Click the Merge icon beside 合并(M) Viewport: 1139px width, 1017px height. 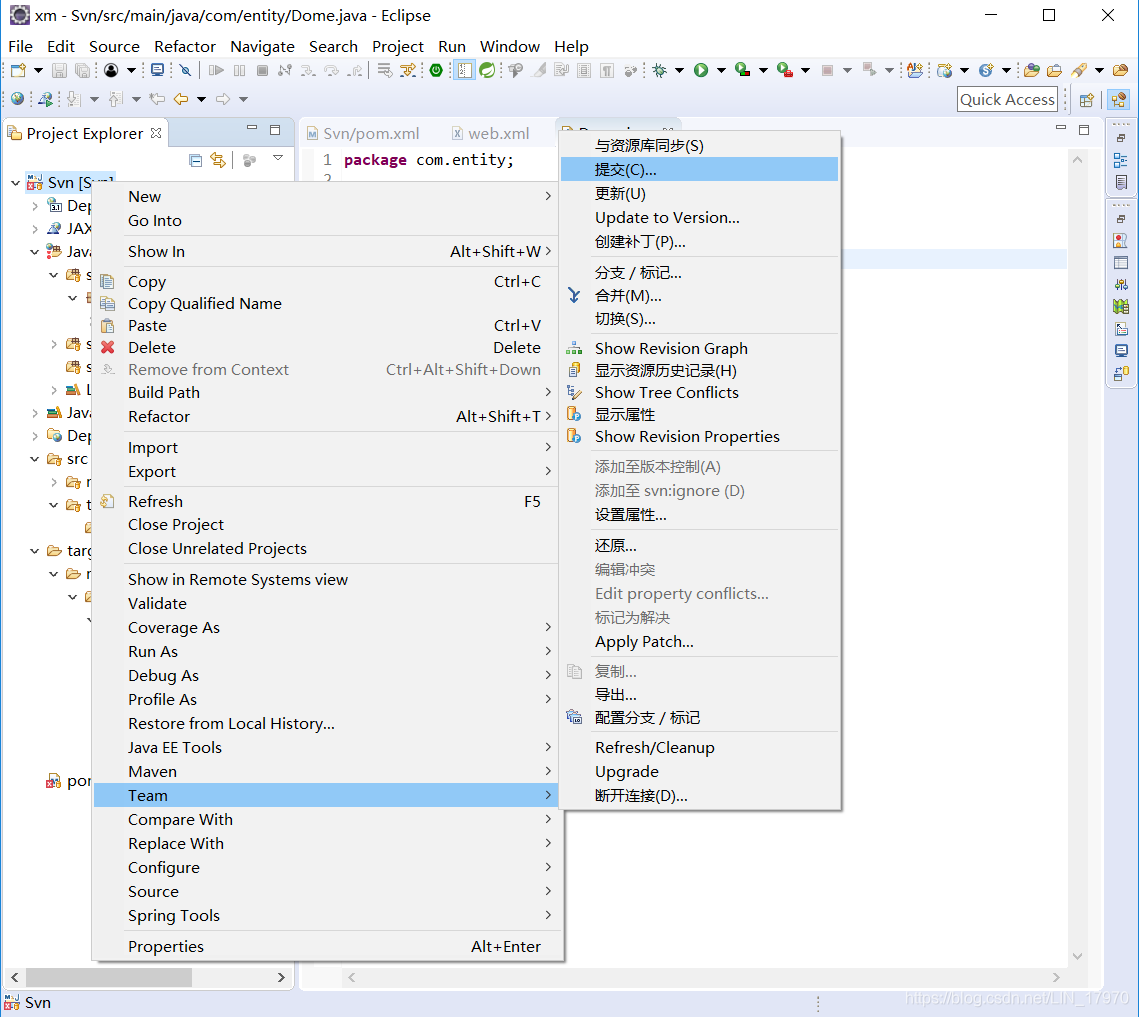click(574, 296)
